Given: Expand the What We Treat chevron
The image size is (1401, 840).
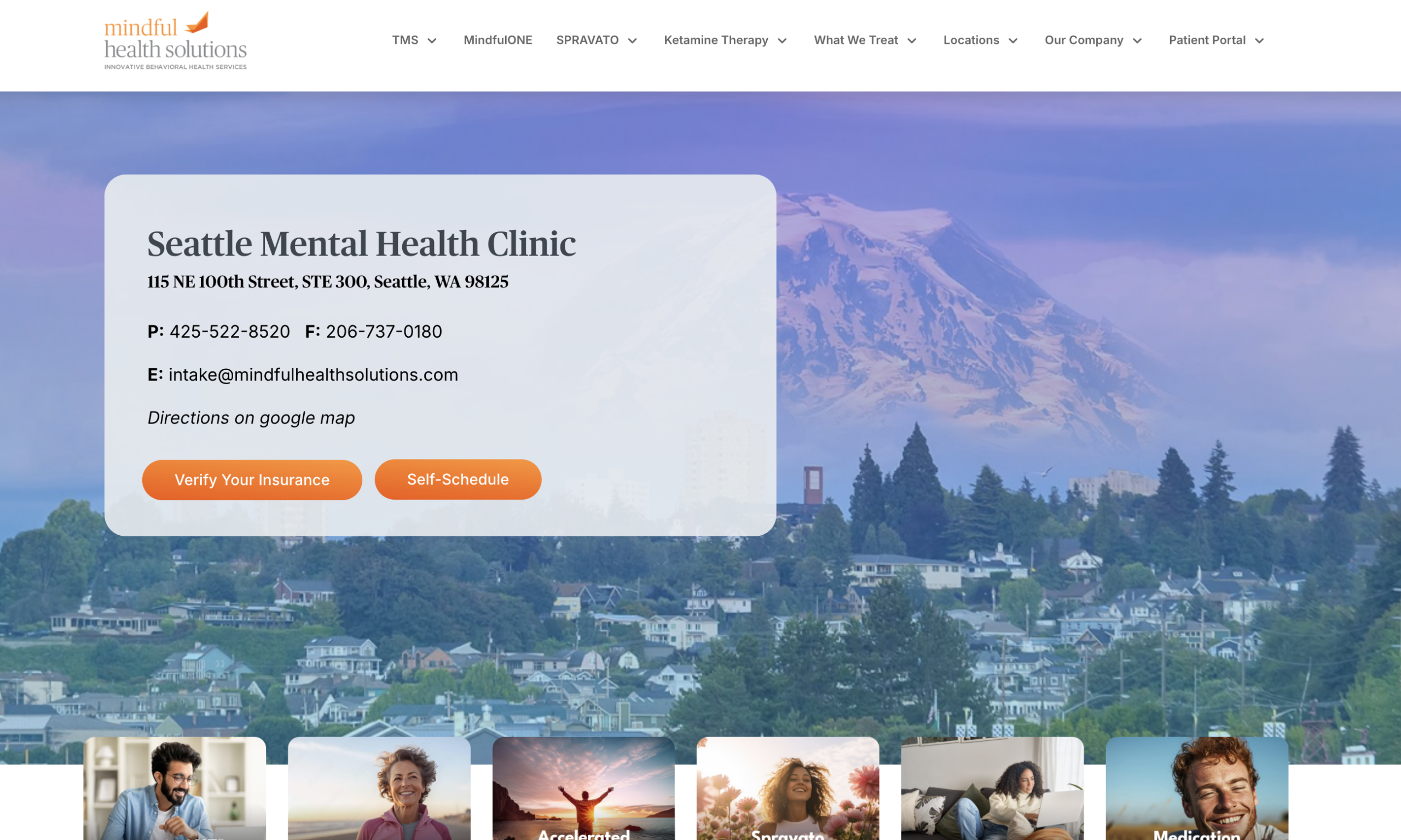Looking at the screenshot, I should tap(912, 40).
